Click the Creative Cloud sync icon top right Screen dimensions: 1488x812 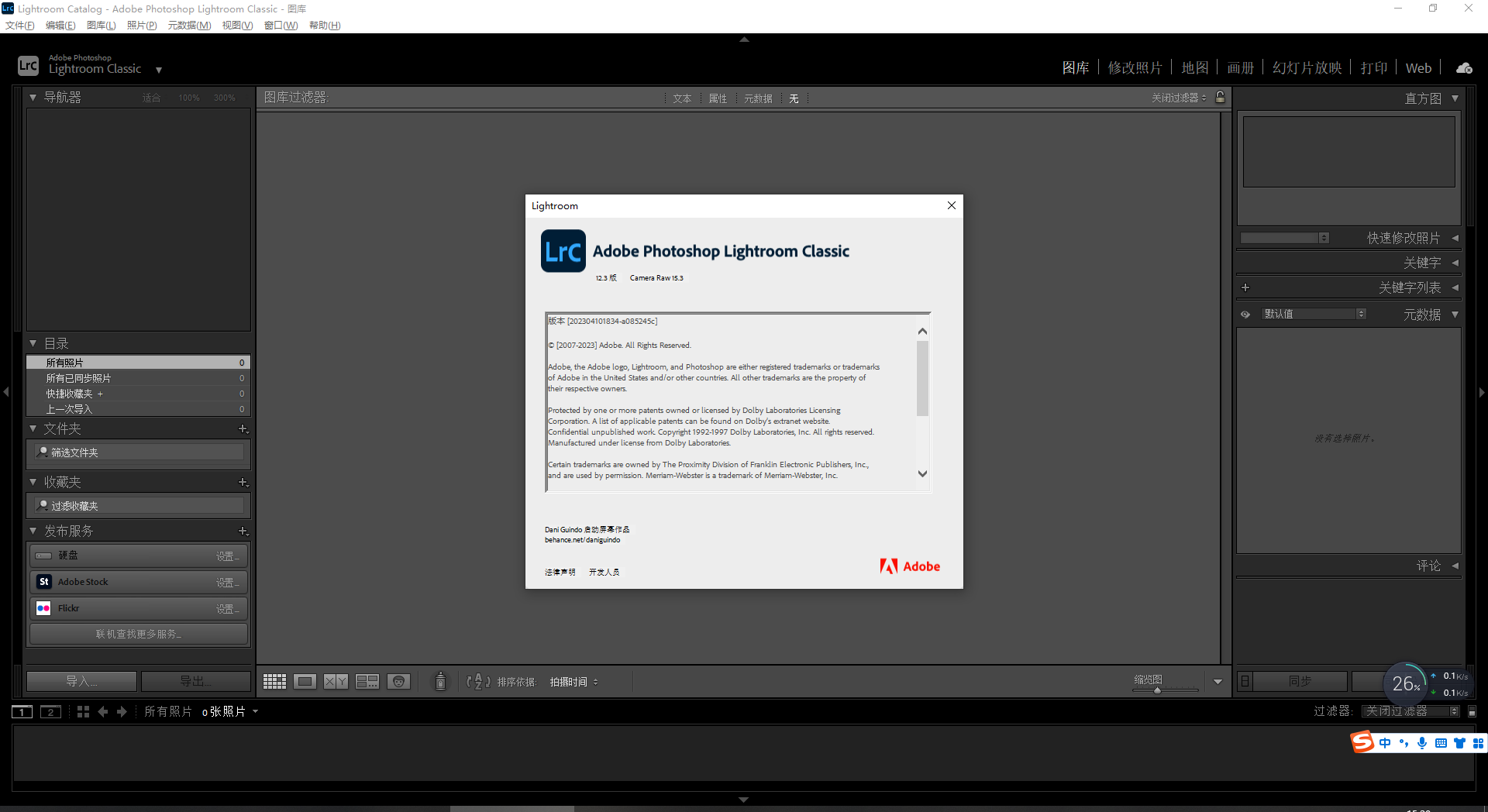(x=1463, y=67)
